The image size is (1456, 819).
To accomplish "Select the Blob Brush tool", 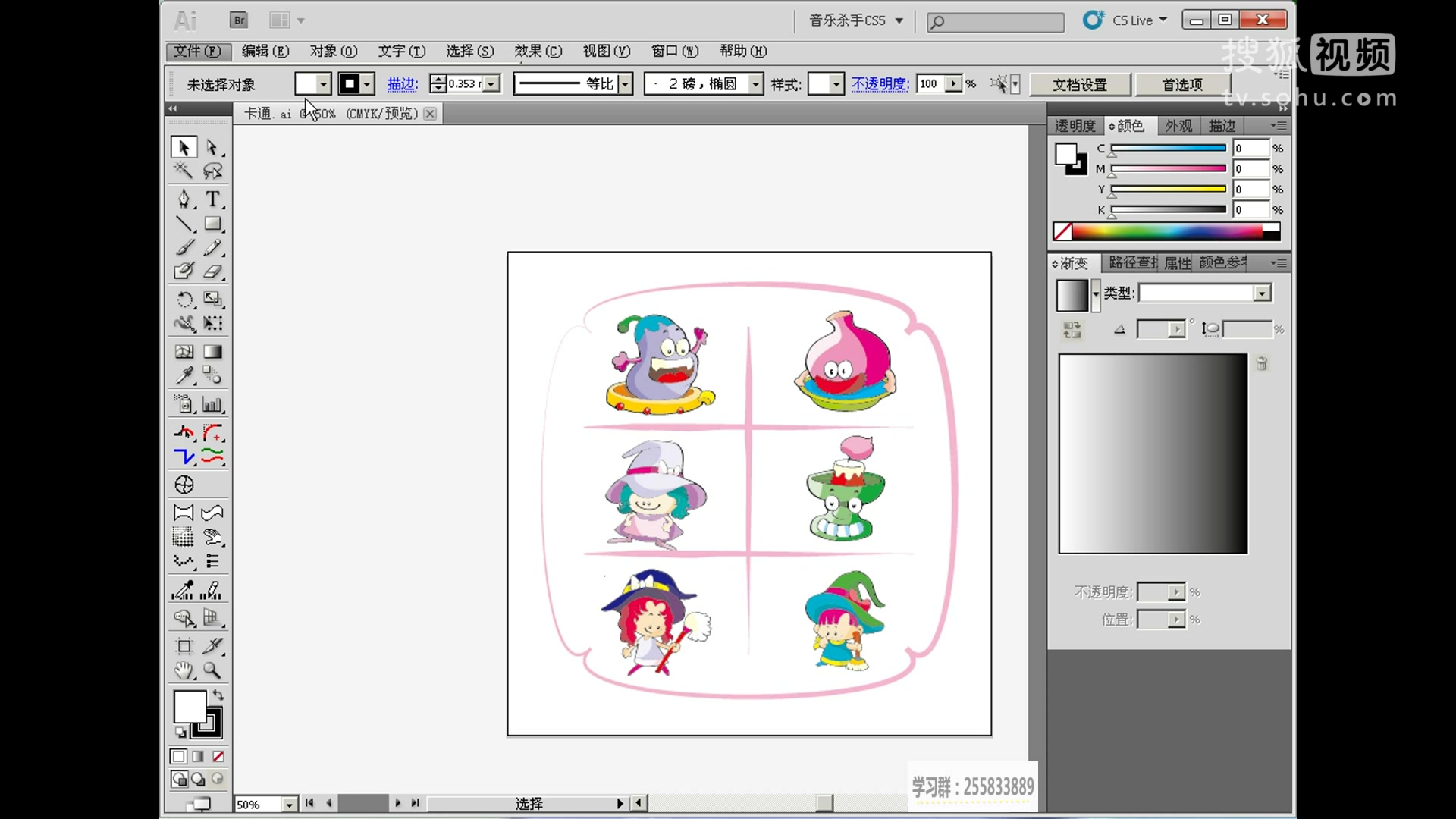I will [184, 271].
